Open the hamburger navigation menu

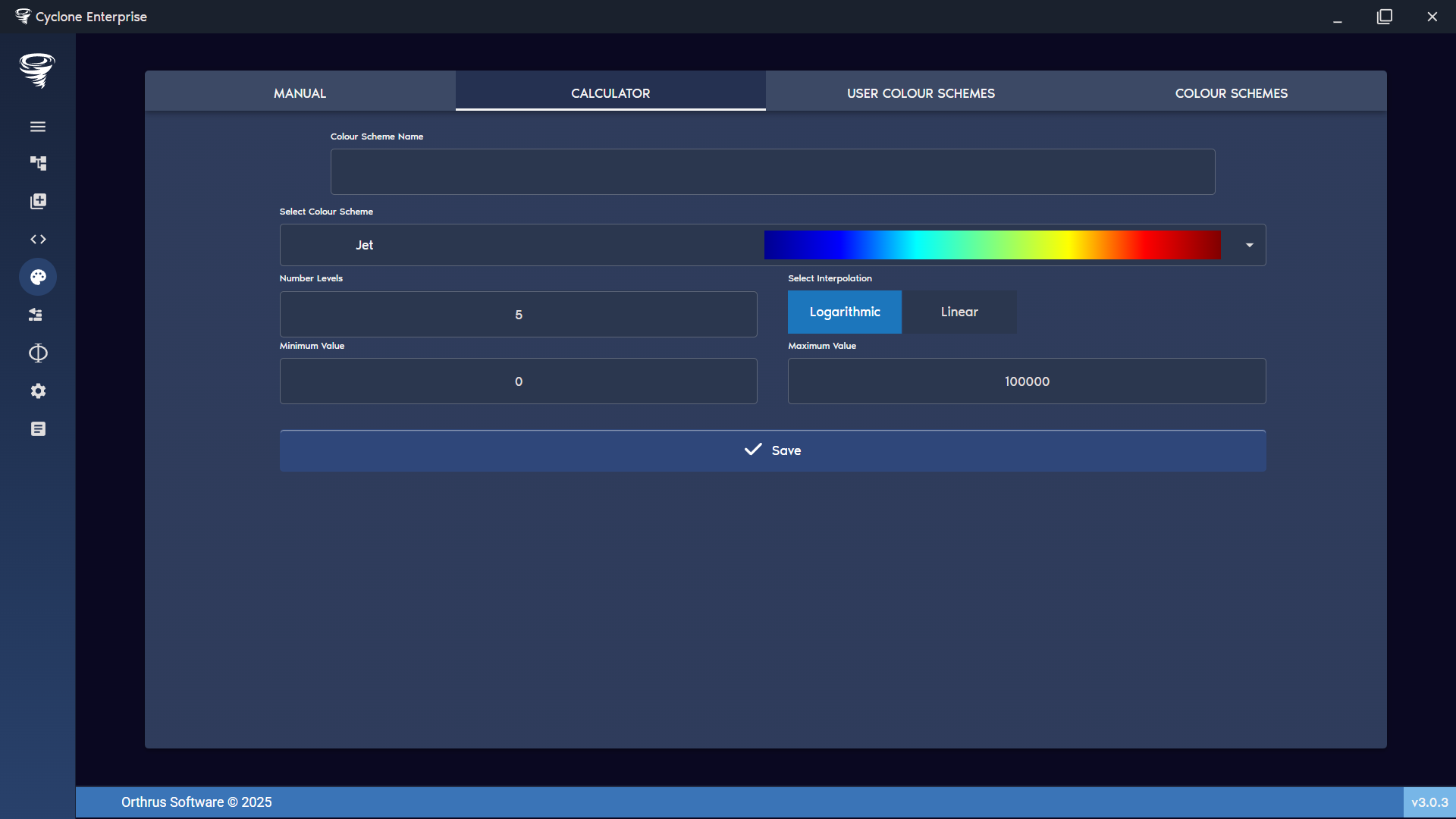[38, 126]
